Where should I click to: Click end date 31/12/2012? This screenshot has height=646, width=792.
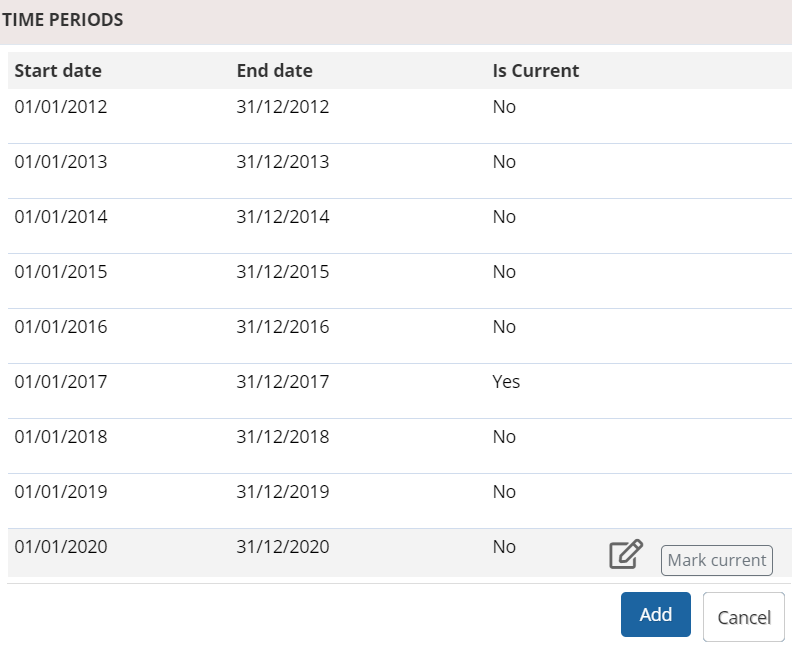pyautogui.click(x=282, y=107)
